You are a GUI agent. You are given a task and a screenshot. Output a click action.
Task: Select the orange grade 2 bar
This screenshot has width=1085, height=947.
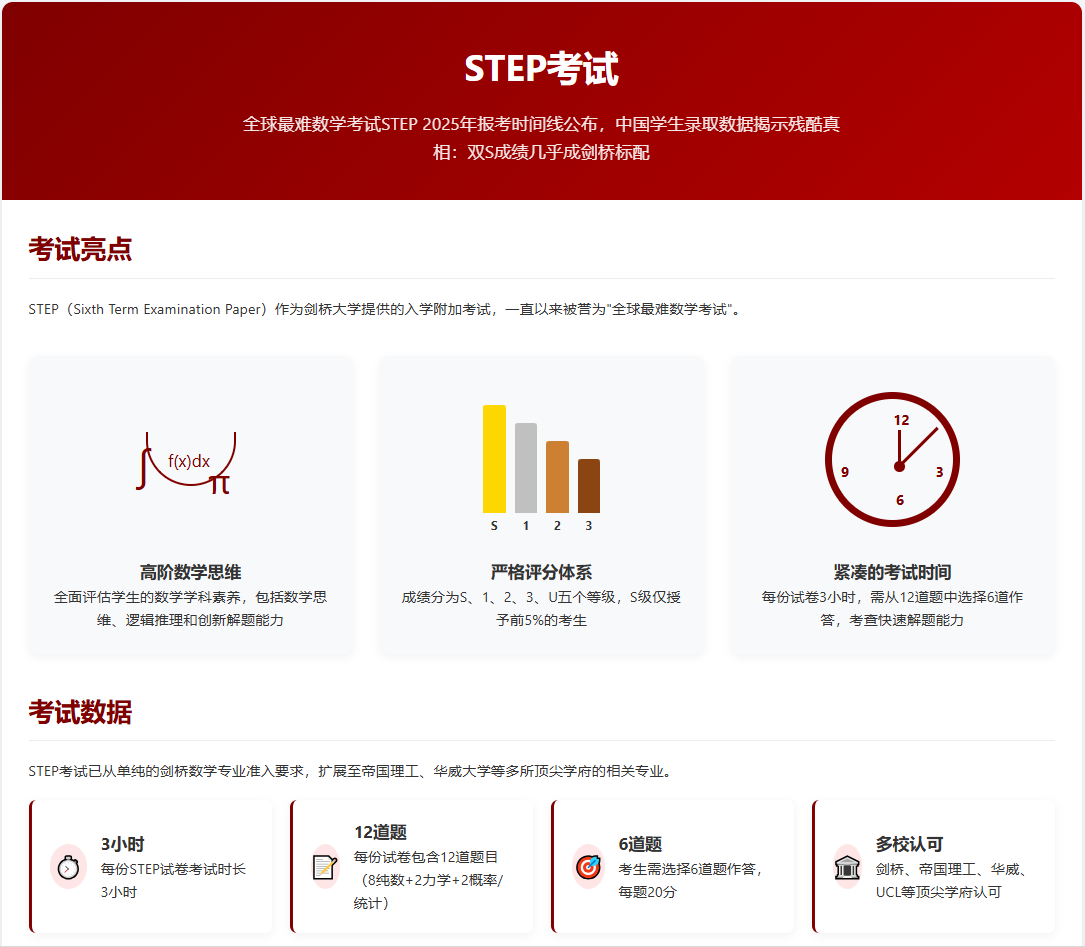click(x=557, y=477)
